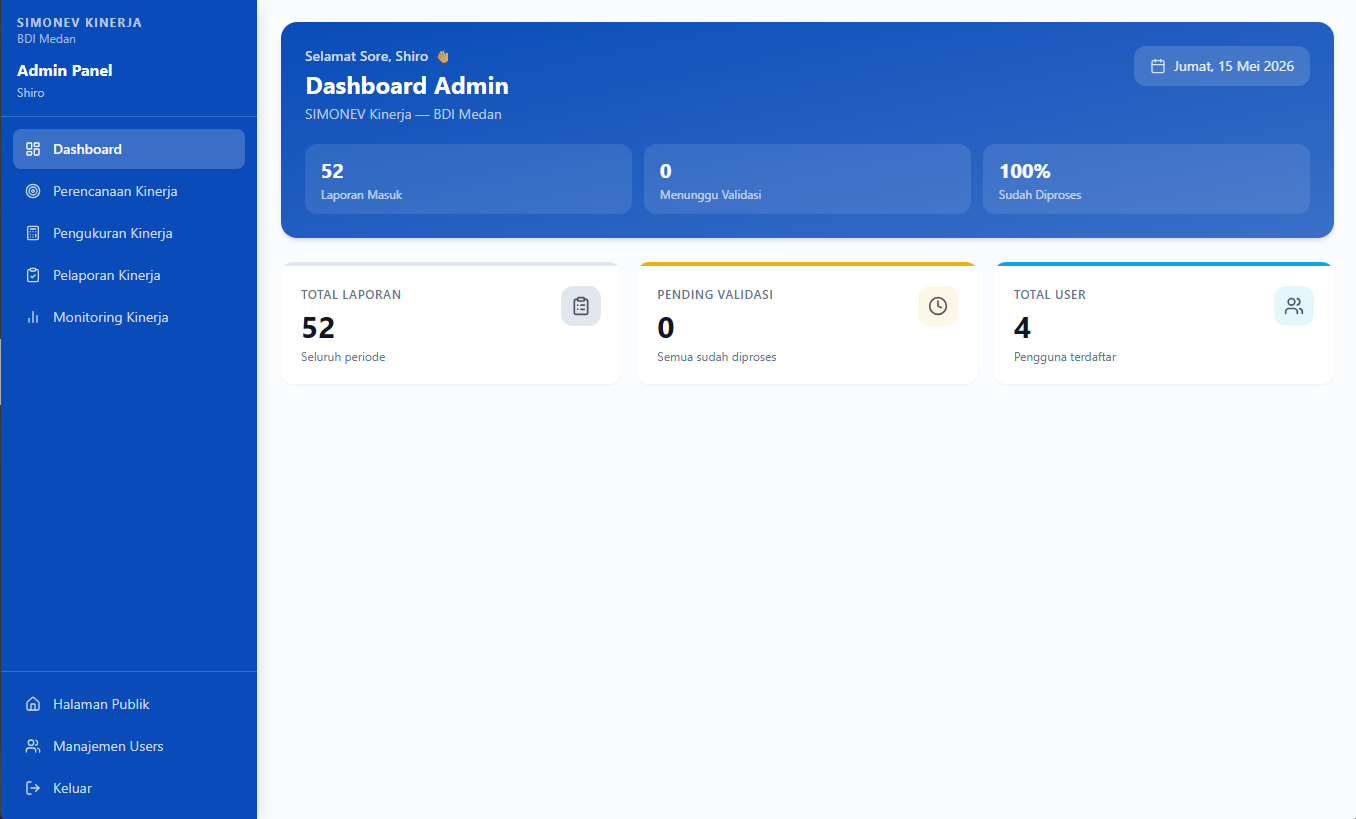Viewport: 1356px width, 819px height.
Task: Open Perencanaan Kinerja from the sidebar
Action: [129, 191]
